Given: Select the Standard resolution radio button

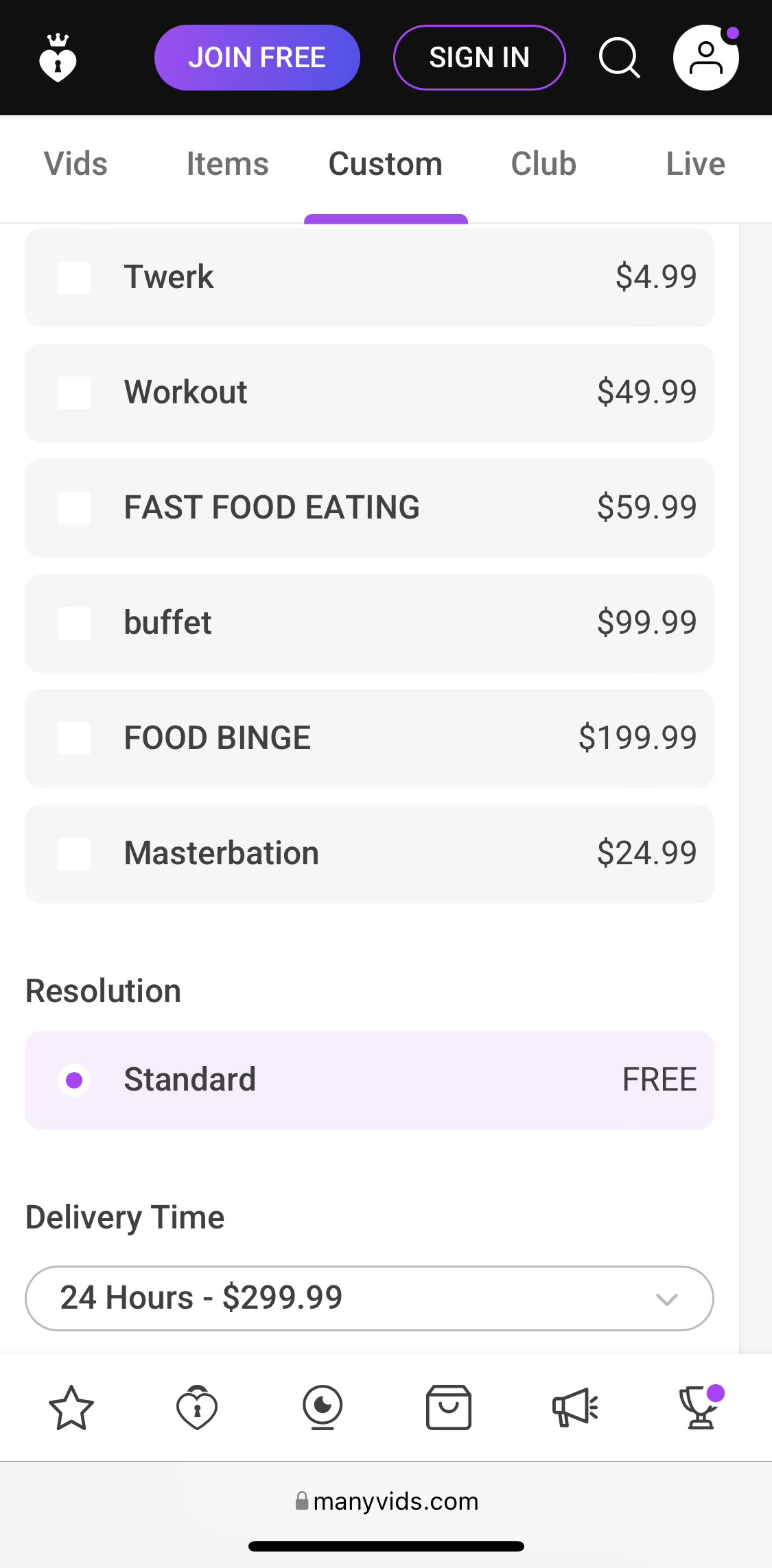Looking at the screenshot, I should [74, 1080].
